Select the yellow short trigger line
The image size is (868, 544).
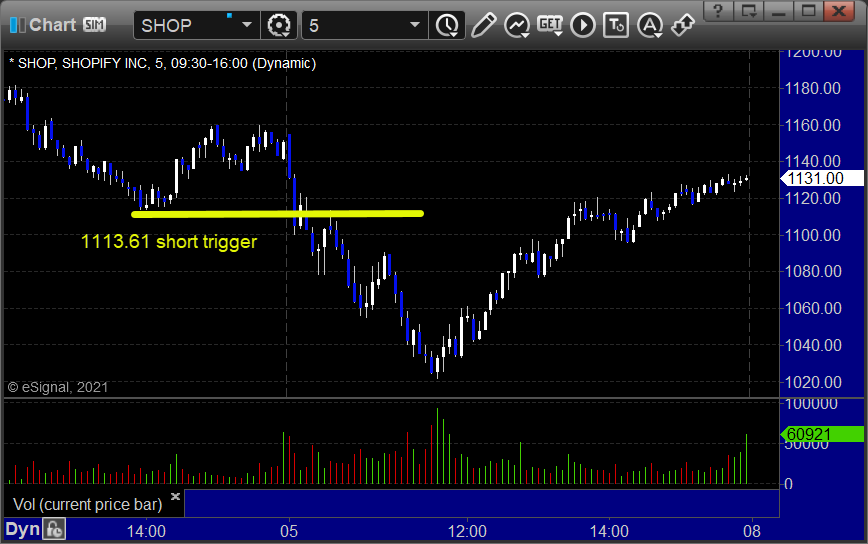(x=277, y=214)
